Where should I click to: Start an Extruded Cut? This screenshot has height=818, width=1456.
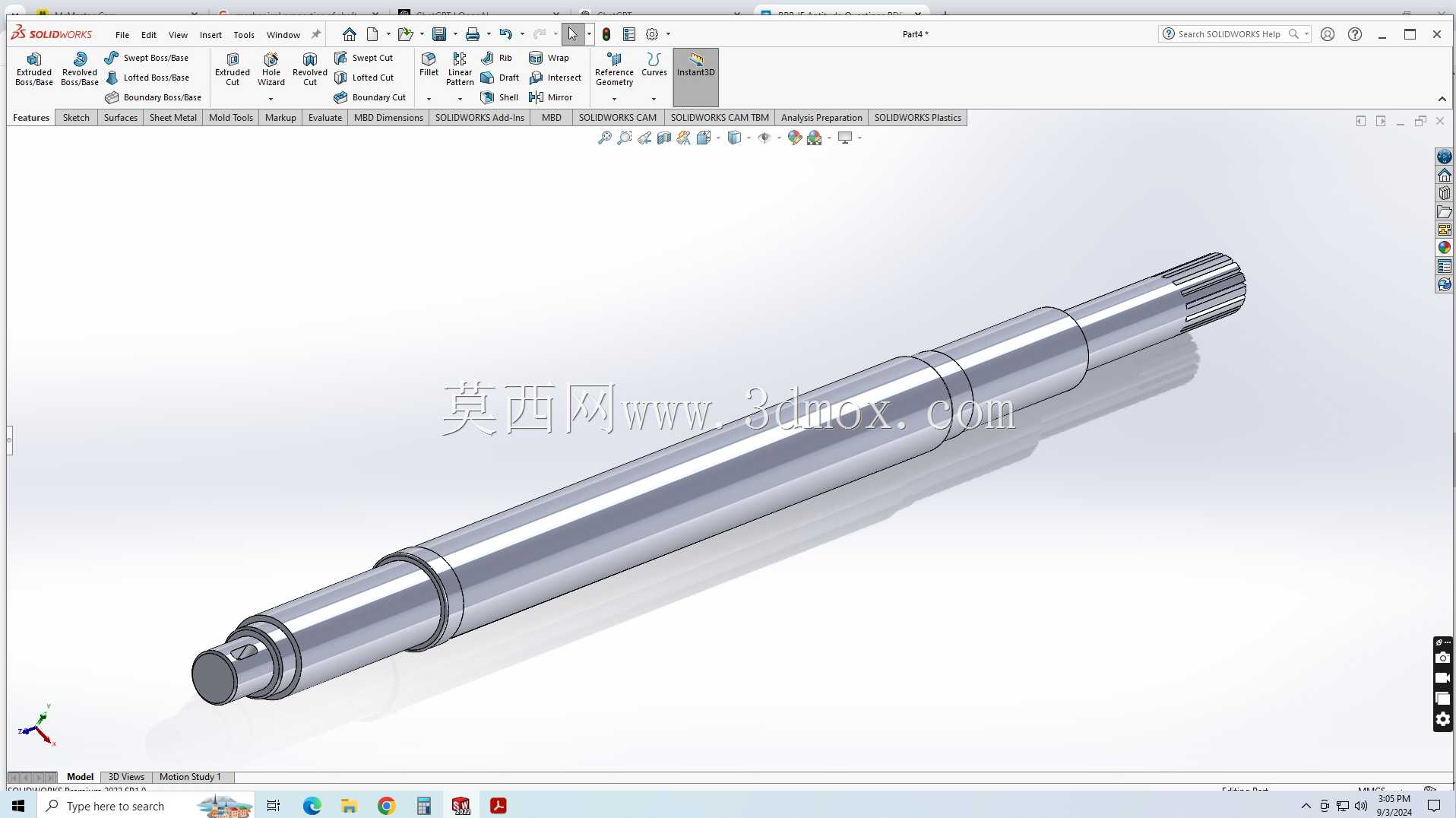point(233,69)
